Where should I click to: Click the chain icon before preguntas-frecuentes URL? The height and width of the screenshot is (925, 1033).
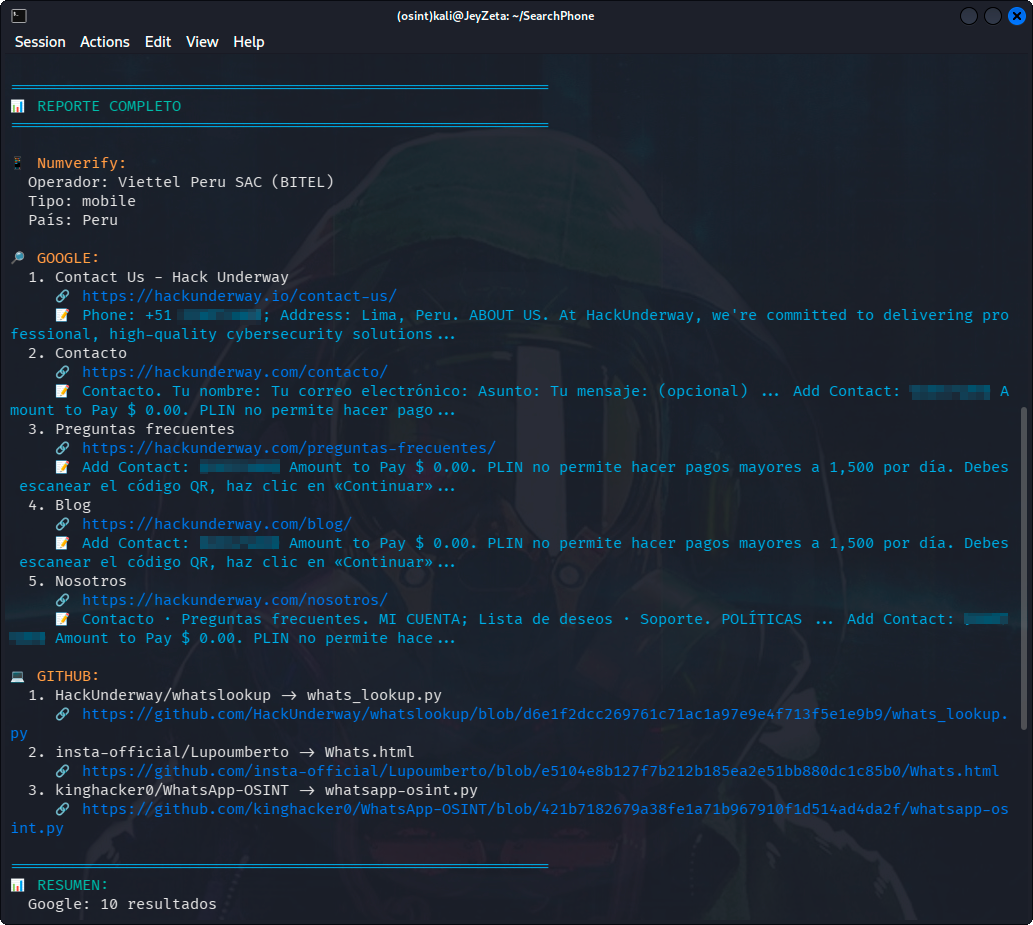pyautogui.click(x=63, y=448)
